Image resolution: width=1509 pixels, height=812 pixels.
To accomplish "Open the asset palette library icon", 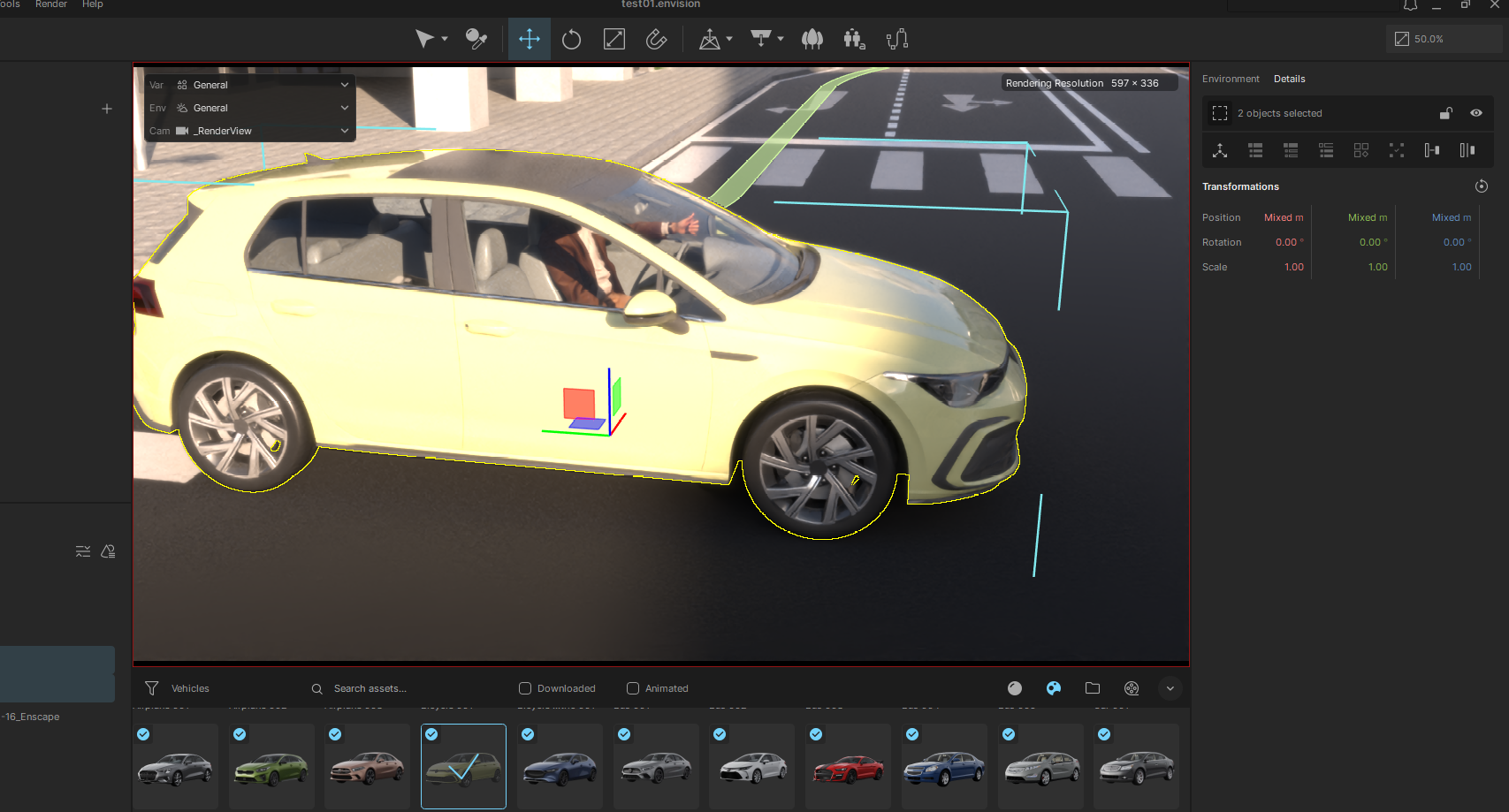I will pyautogui.click(x=1054, y=688).
